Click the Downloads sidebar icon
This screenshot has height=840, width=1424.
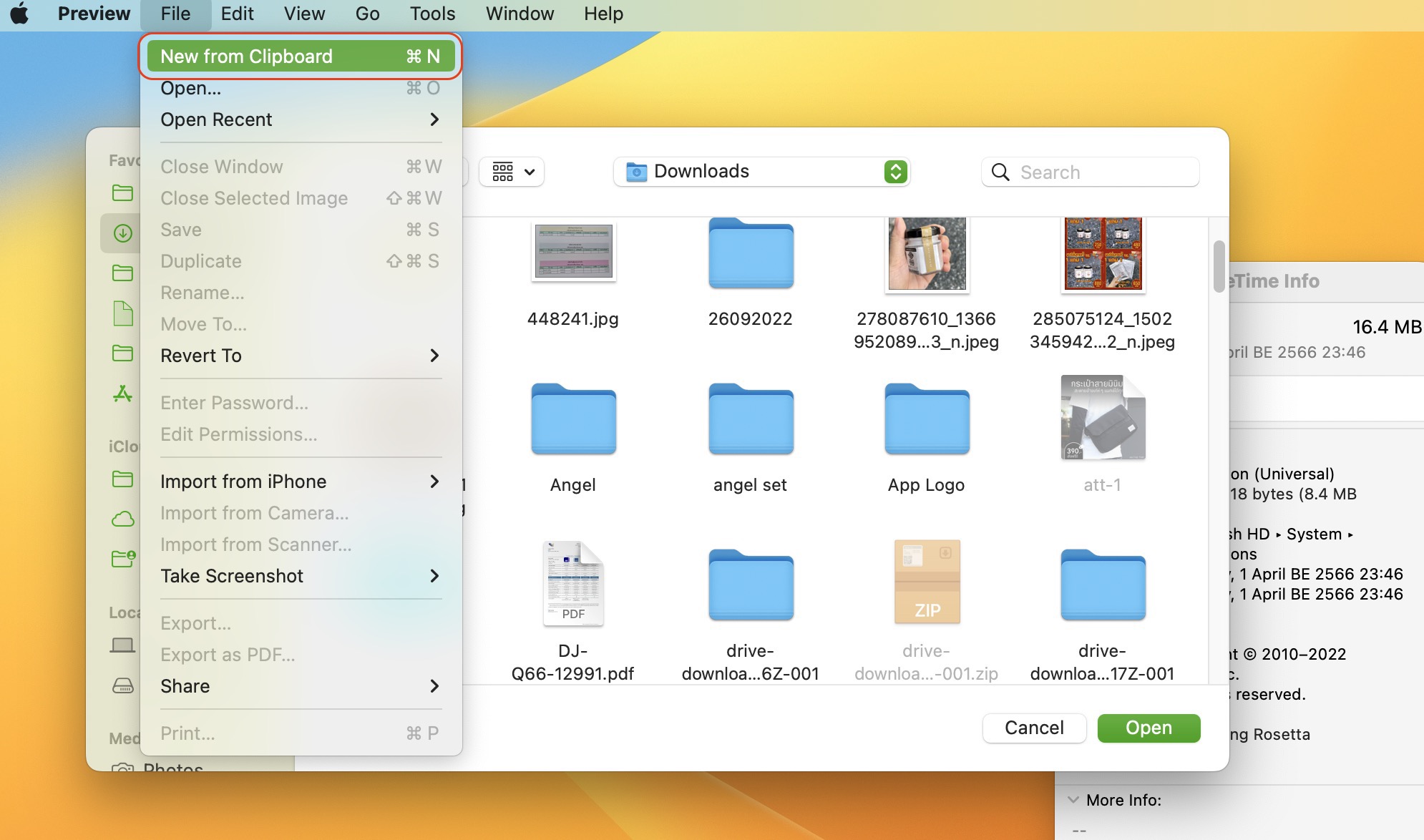coord(122,233)
